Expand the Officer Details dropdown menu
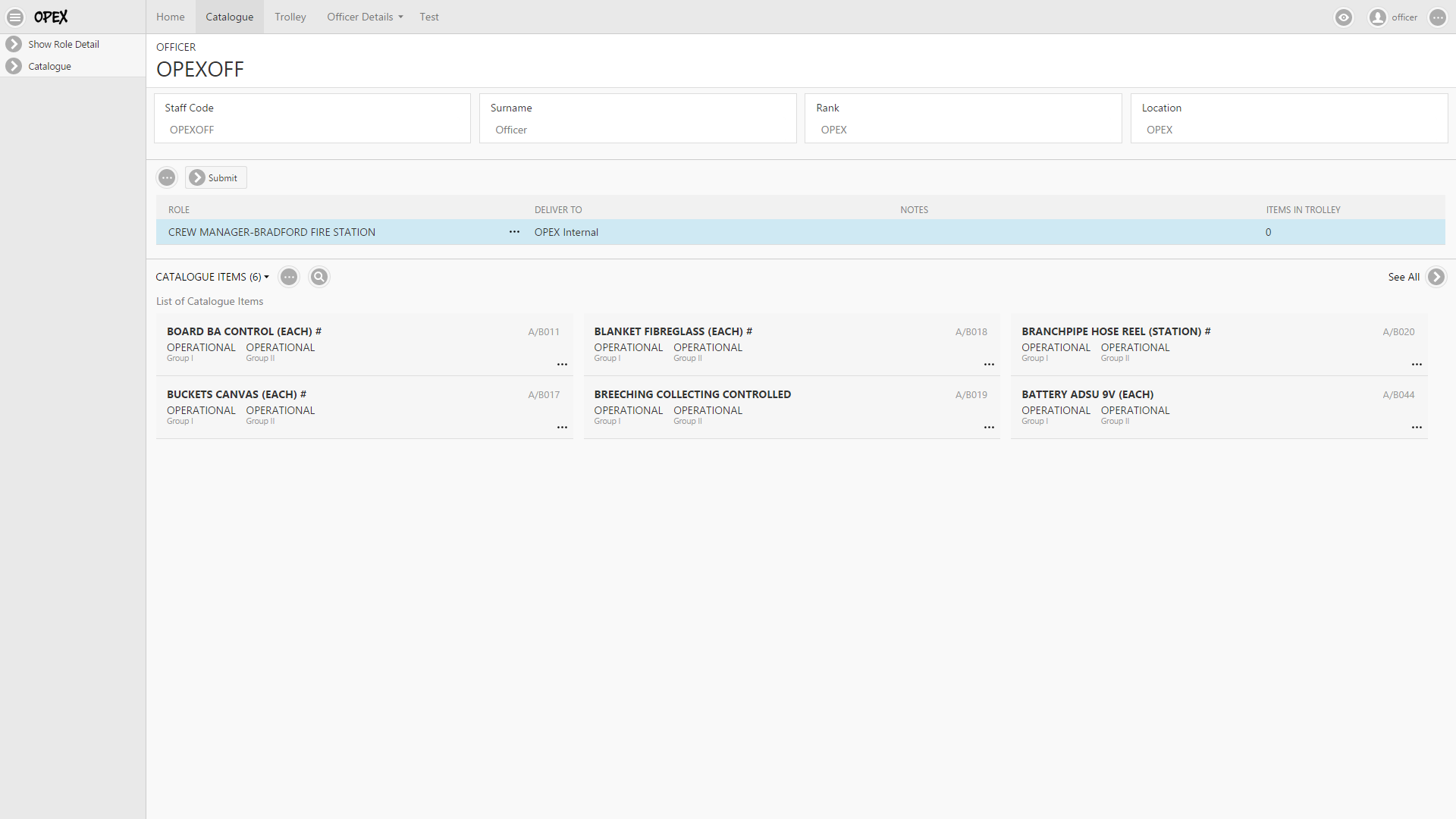1456x819 pixels. point(365,17)
